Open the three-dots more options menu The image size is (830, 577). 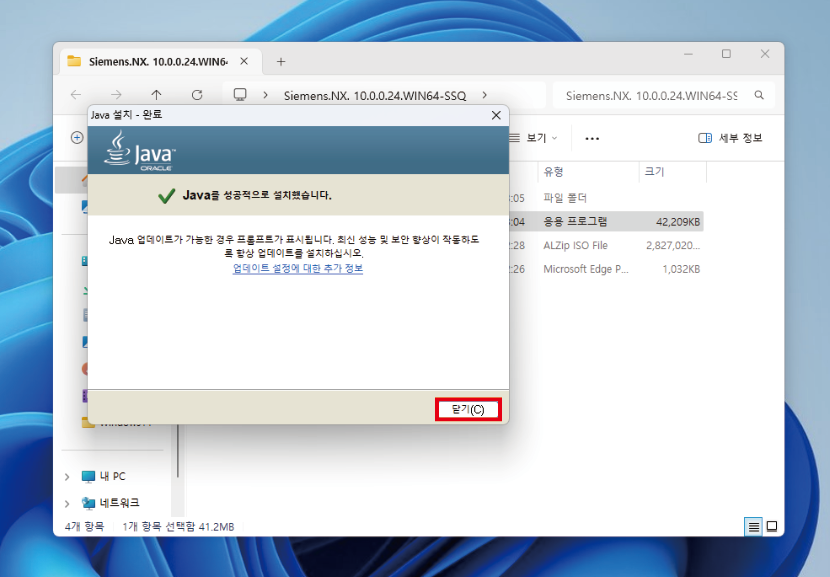tap(592, 139)
